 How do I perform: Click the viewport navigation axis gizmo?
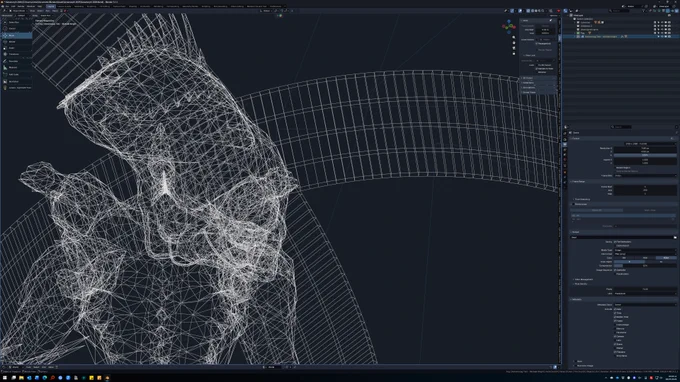[509, 27]
